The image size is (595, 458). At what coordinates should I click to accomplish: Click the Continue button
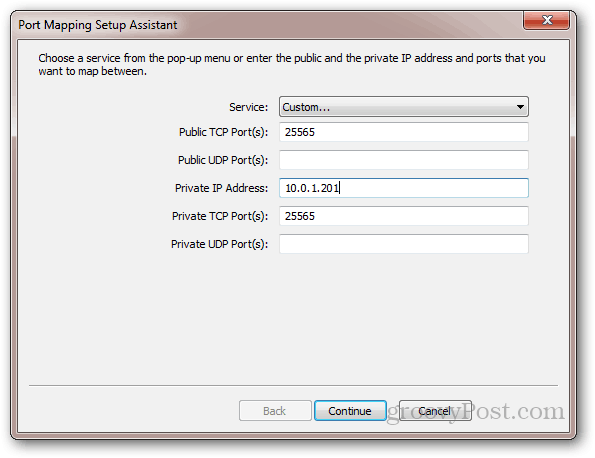coord(350,411)
